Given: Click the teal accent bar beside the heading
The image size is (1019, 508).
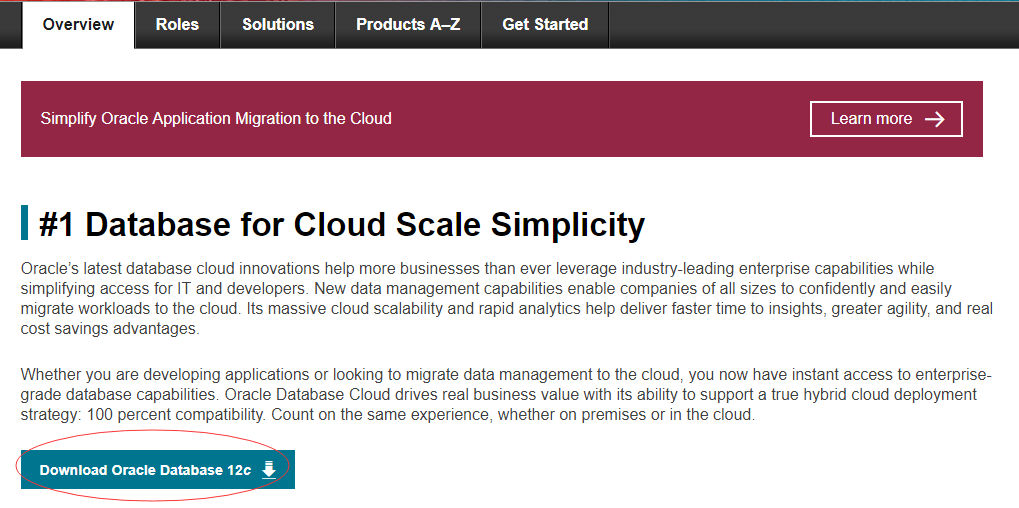Looking at the screenshot, I should 25,223.
